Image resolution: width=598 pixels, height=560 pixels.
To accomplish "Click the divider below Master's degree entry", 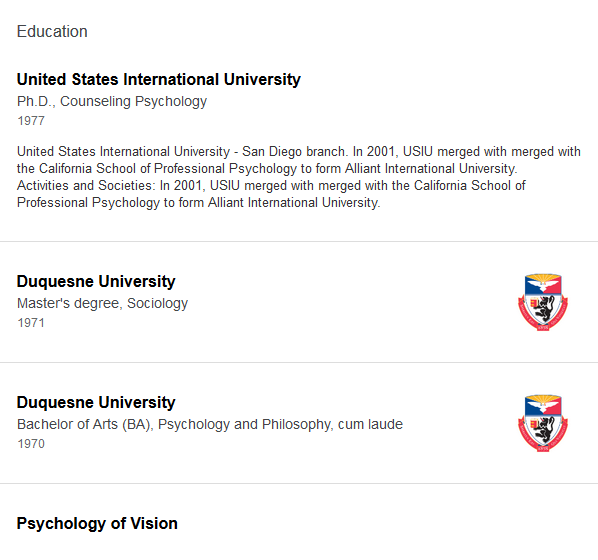I will [299, 362].
